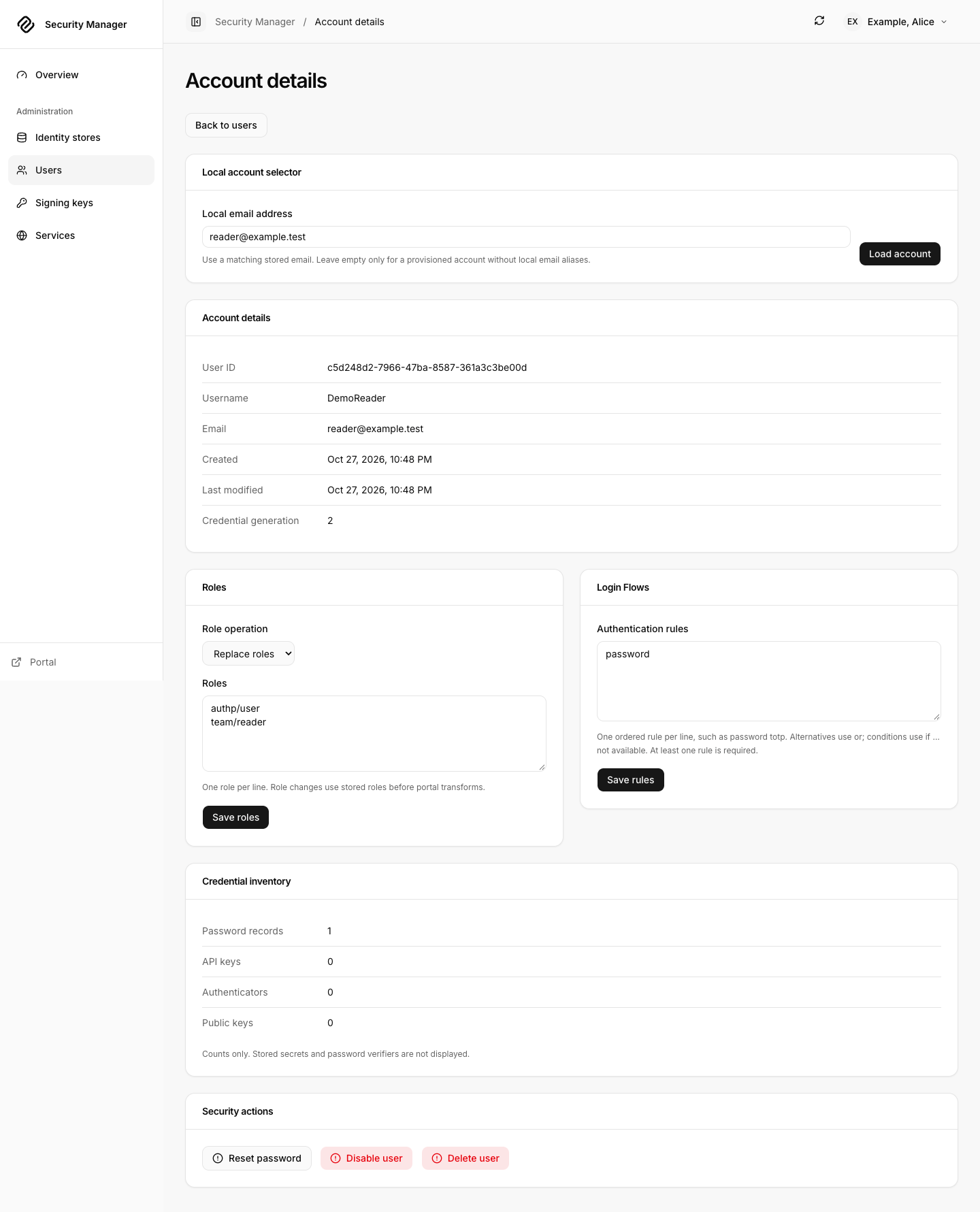Select Signing keys in the sidebar

(x=82, y=203)
